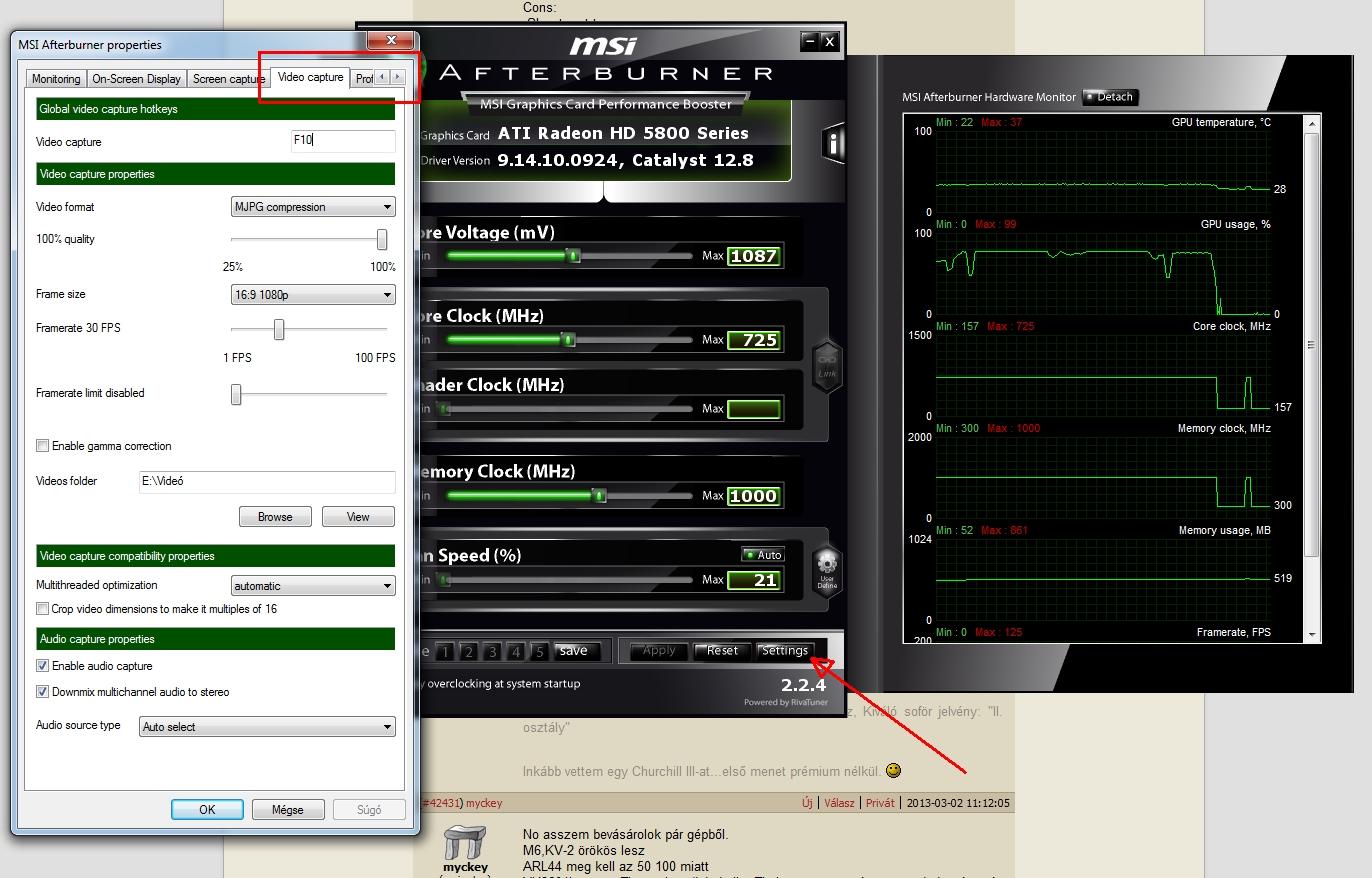This screenshot has height=878, width=1372.
Task: Open myckey's user profile link
Action: (x=484, y=803)
